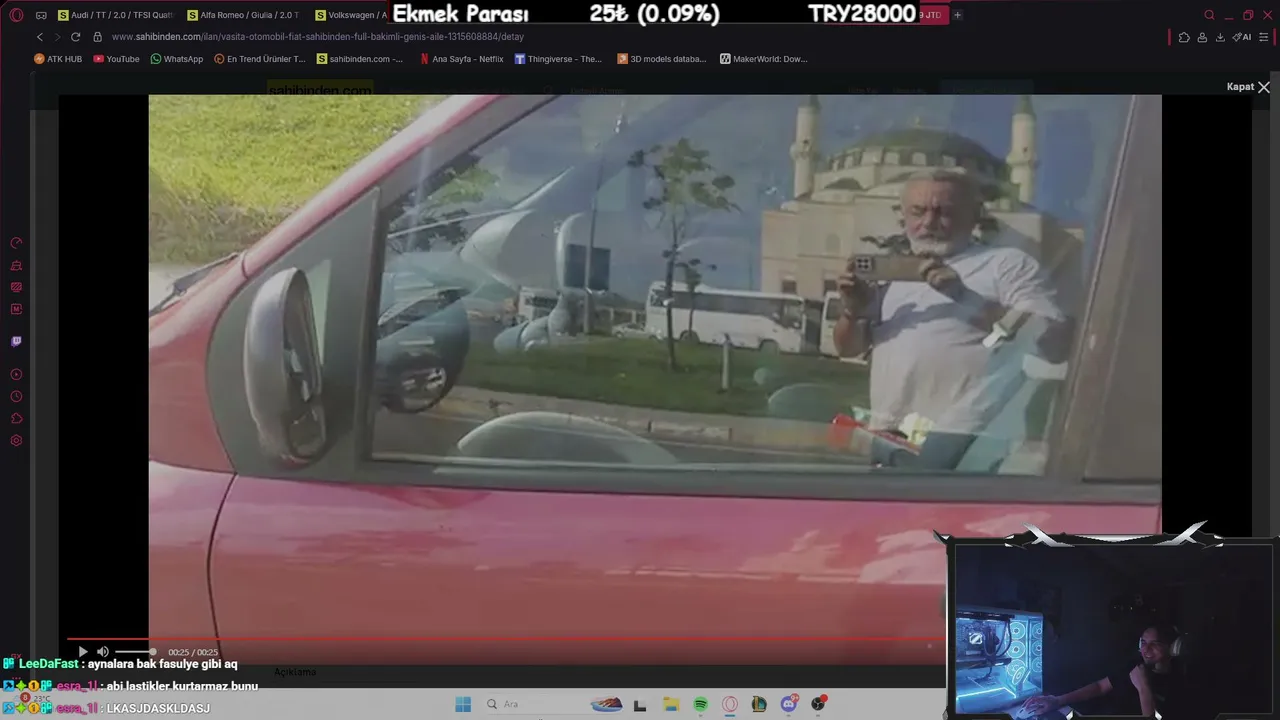Open the settings gear in the sidebar

tap(16, 441)
